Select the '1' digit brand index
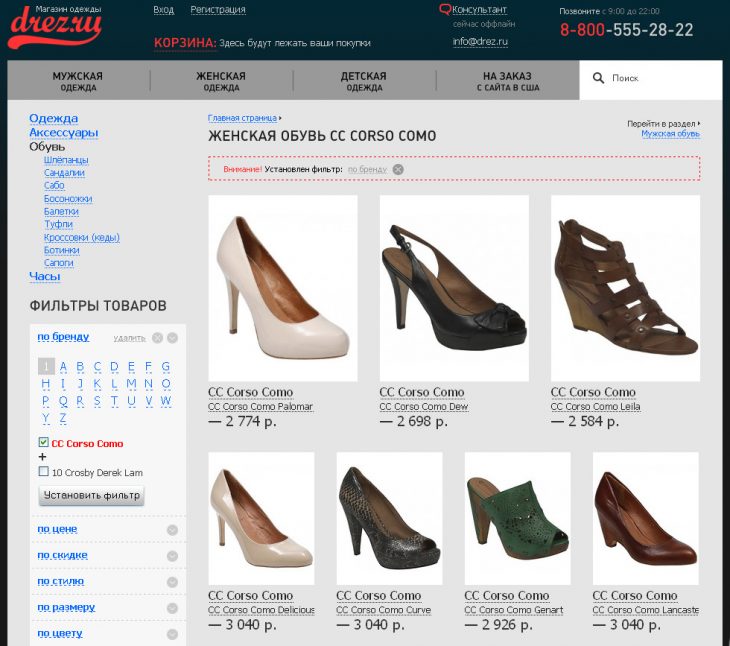Screen dimensions: 730x646 click(46, 367)
